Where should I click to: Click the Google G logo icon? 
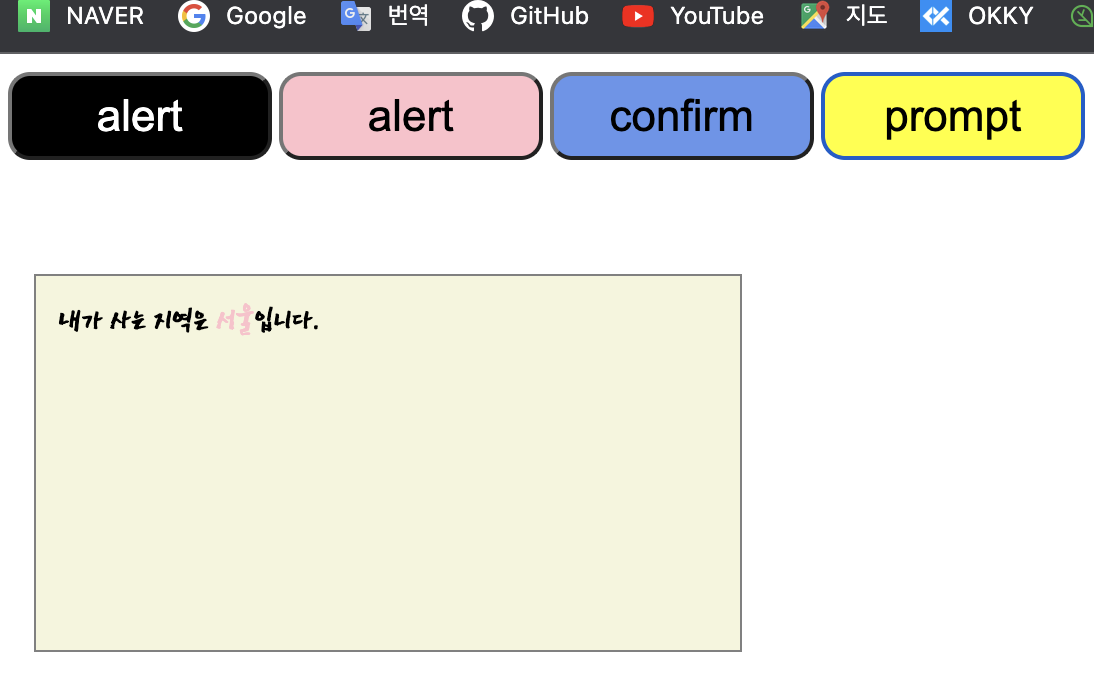pos(193,16)
